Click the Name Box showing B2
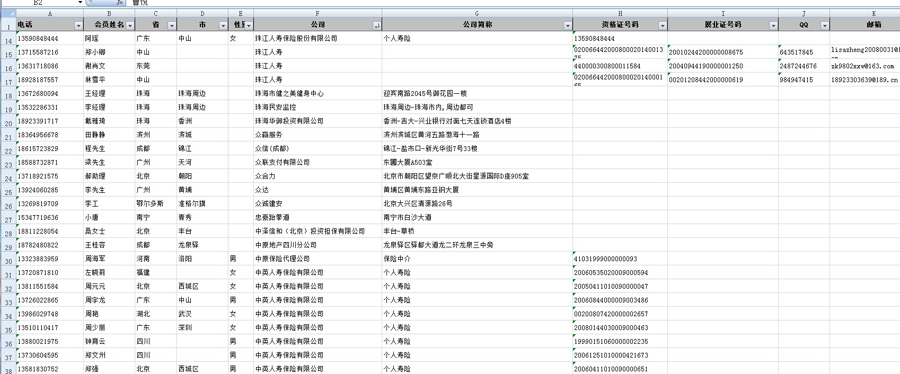This screenshot has height=374, width=900. pyautogui.click(x=46, y=3)
